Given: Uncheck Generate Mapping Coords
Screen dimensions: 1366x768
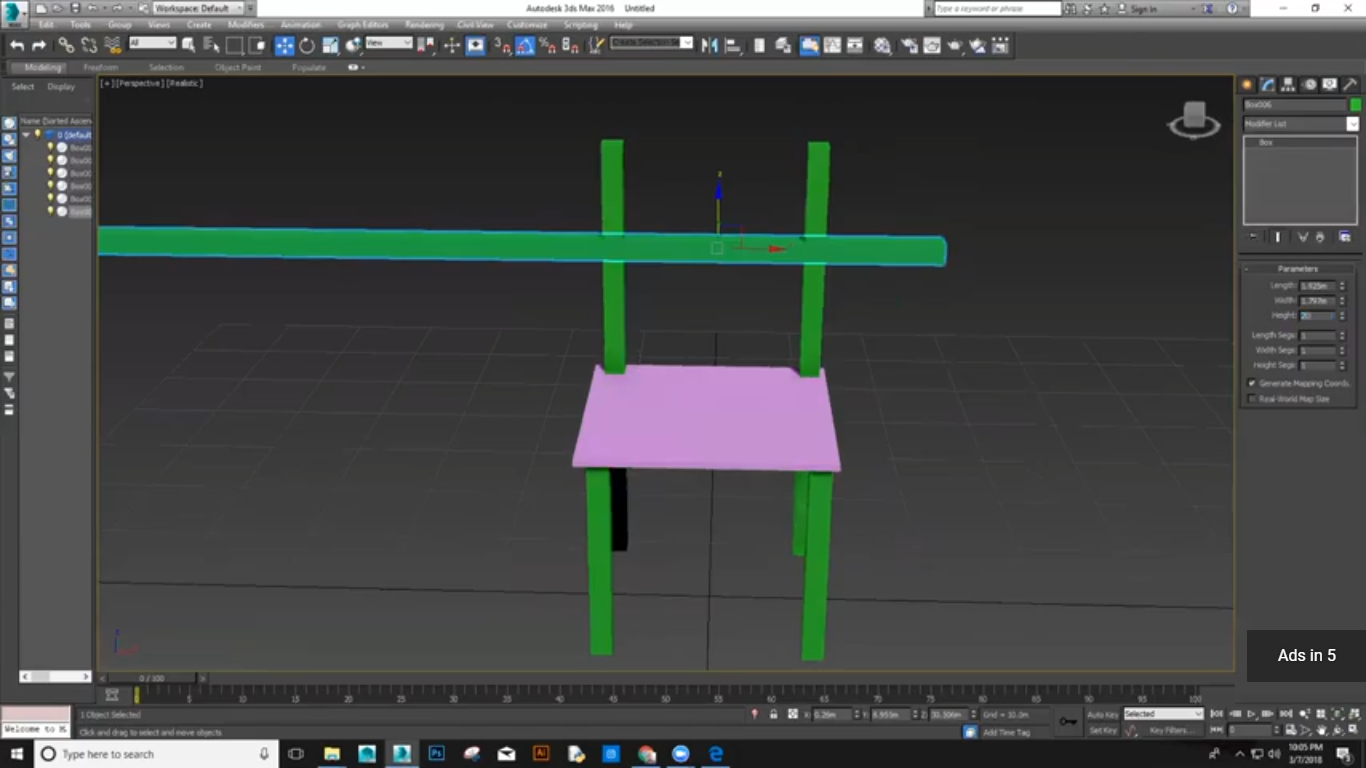Looking at the screenshot, I should [x=1252, y=383].
